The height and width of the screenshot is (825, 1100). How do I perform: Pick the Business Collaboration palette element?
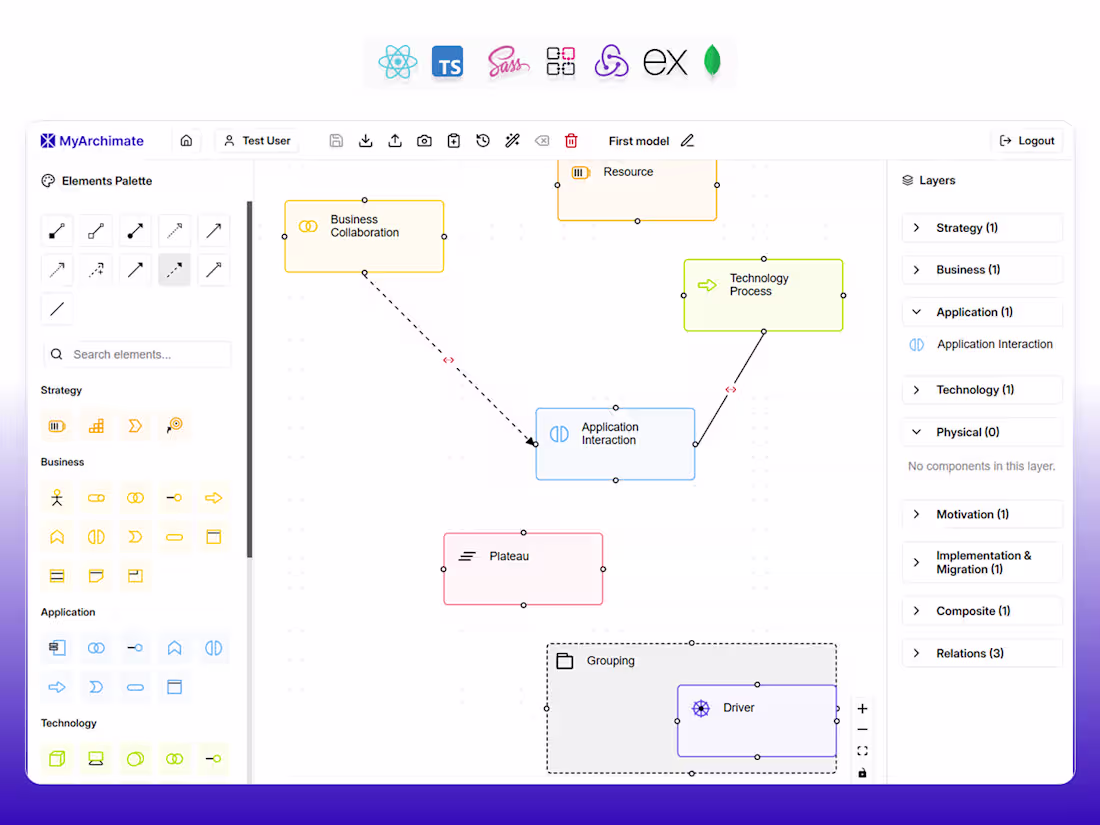(135, 498)
